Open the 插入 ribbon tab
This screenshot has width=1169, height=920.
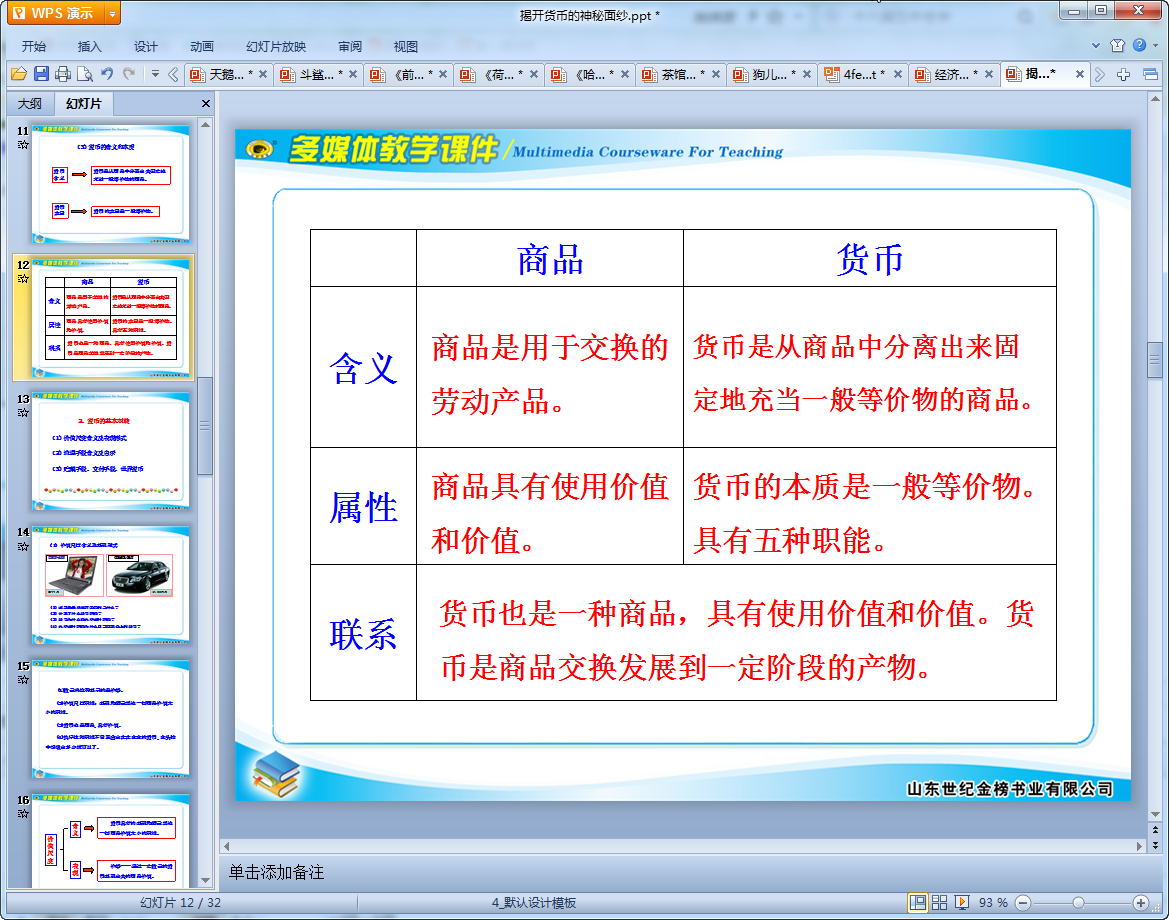pyautogui.click(x=89, y=46)
